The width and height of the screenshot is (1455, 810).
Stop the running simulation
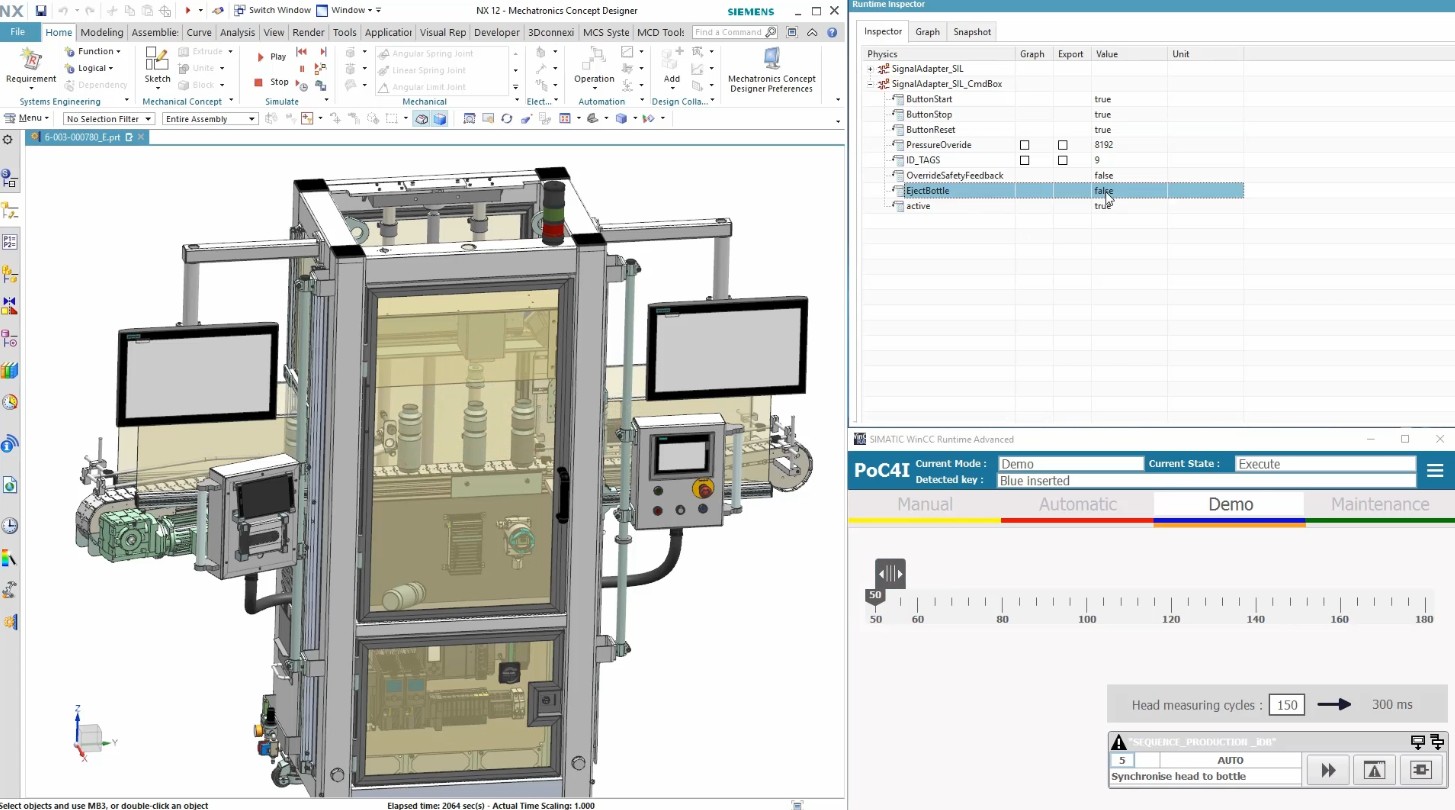(x=271, y=82)
